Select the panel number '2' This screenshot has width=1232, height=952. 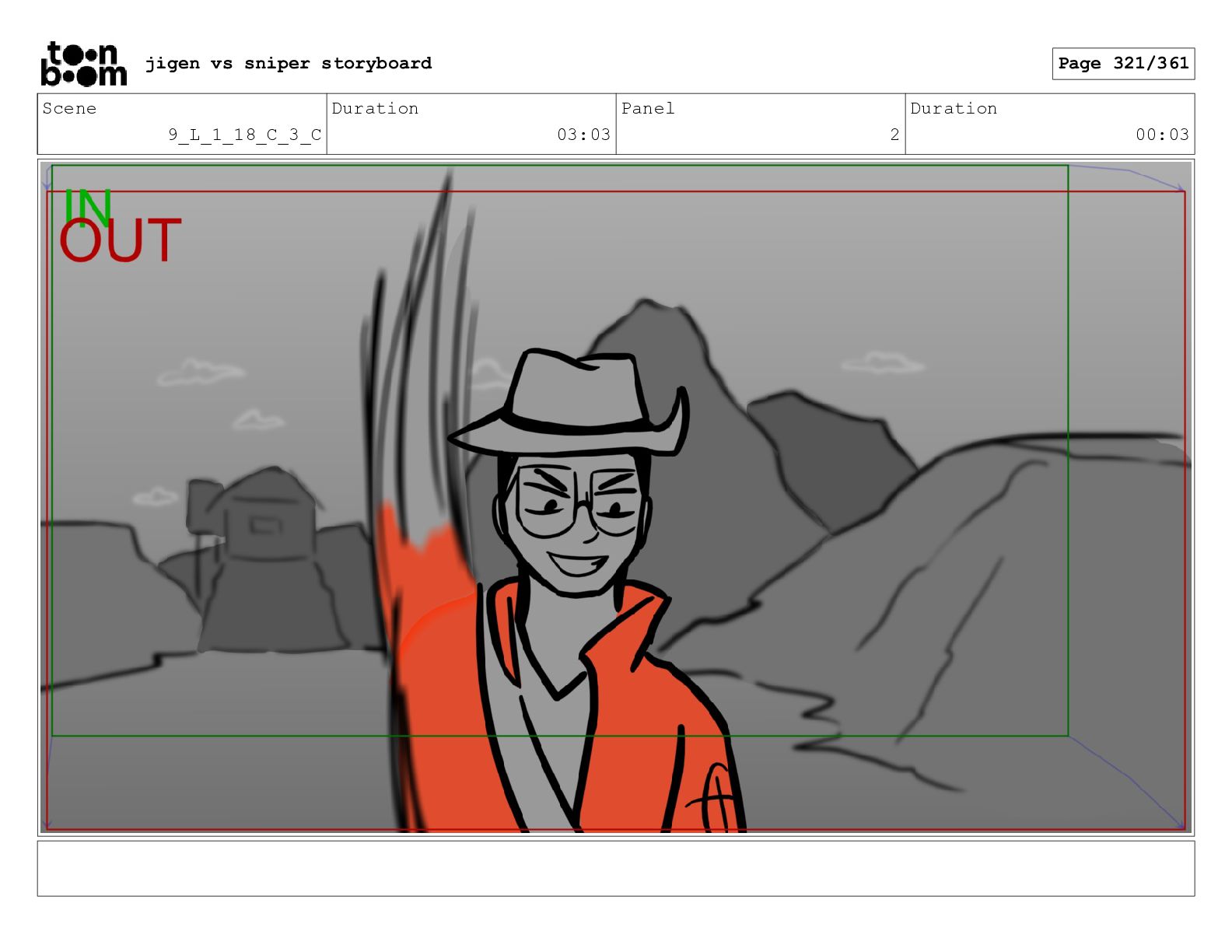click(x=894, y=135)
